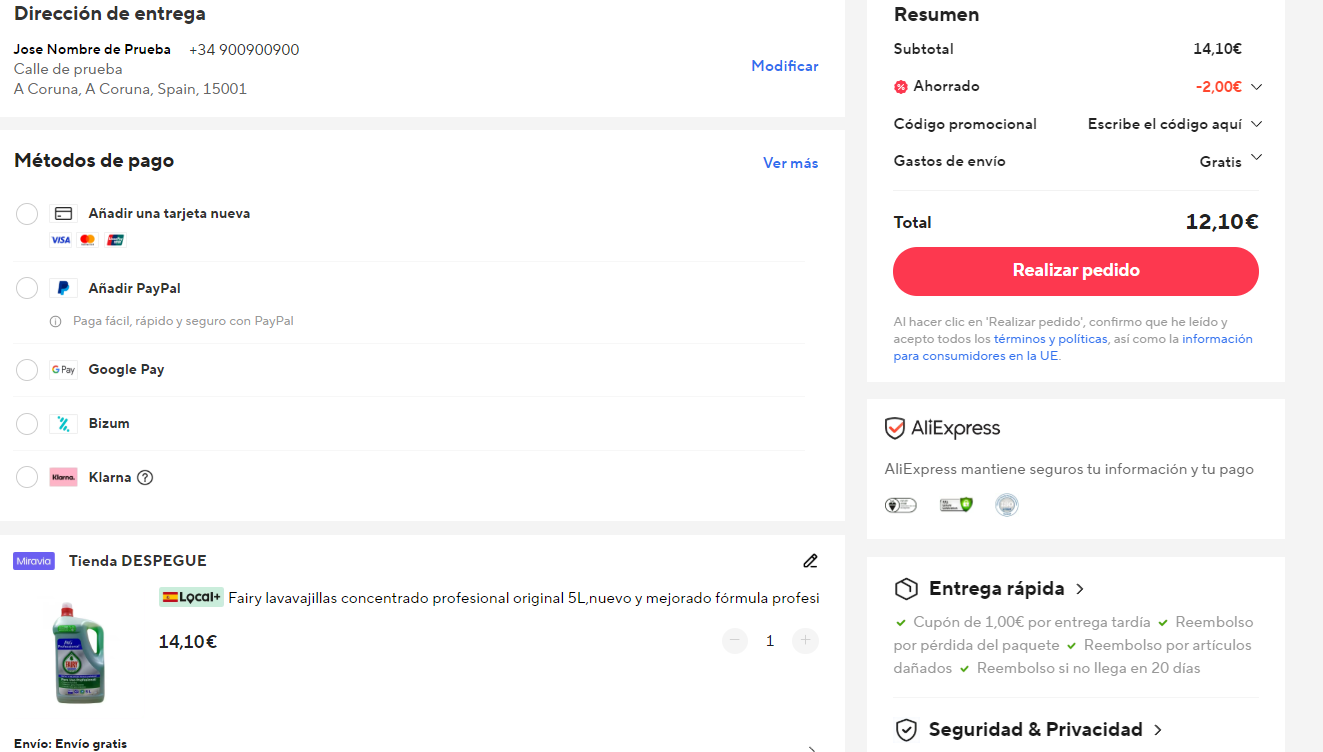Screen dimensions: 1323x752
Task: Click the red Ahorrado discount icon
Action: click(x=900, y=87)
